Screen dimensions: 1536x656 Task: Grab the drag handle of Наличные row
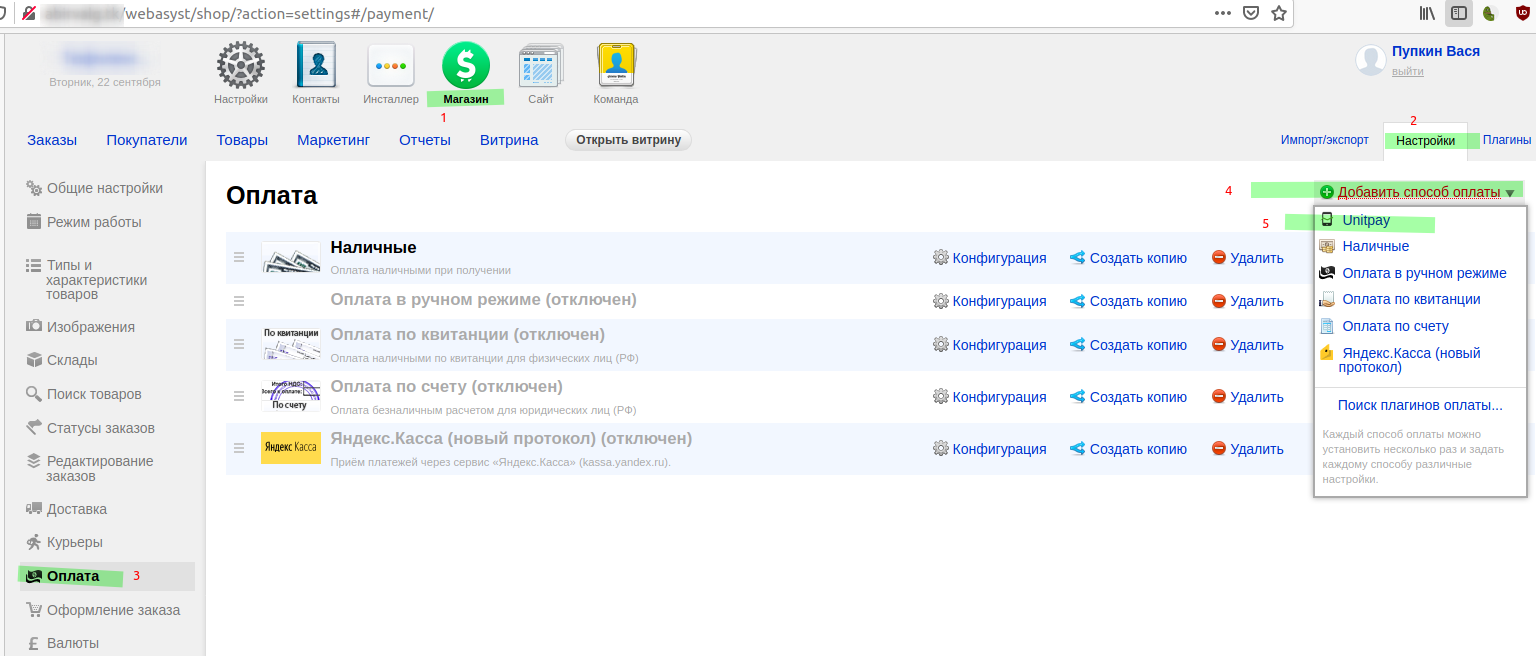point(239,257)
